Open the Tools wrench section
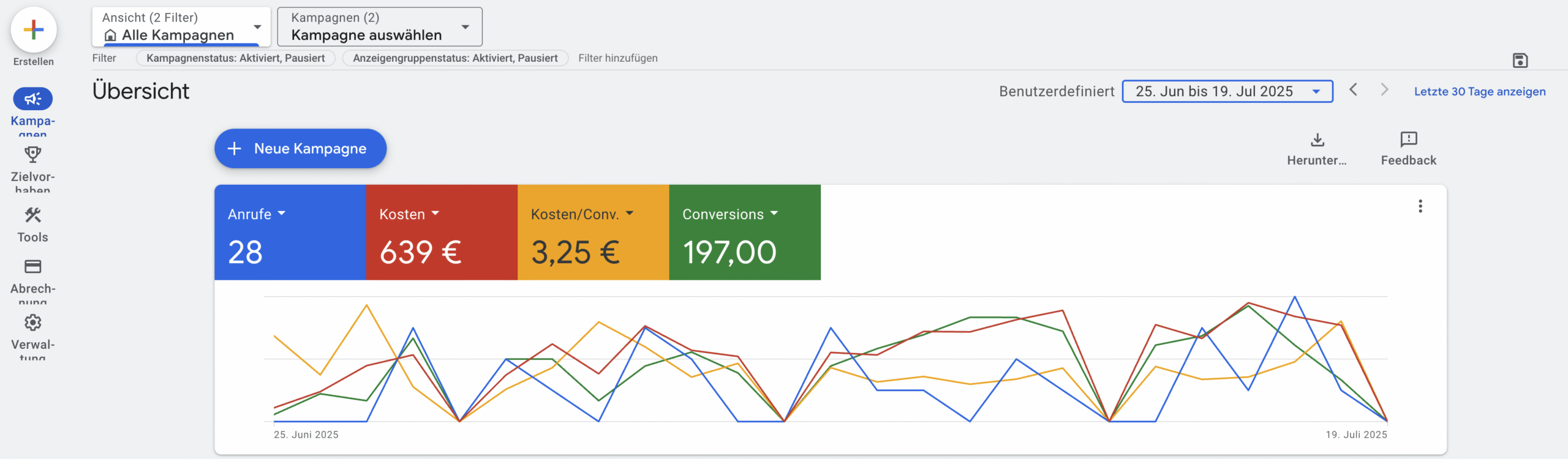This screenshot has width=1568, height=459. [33, 215]
